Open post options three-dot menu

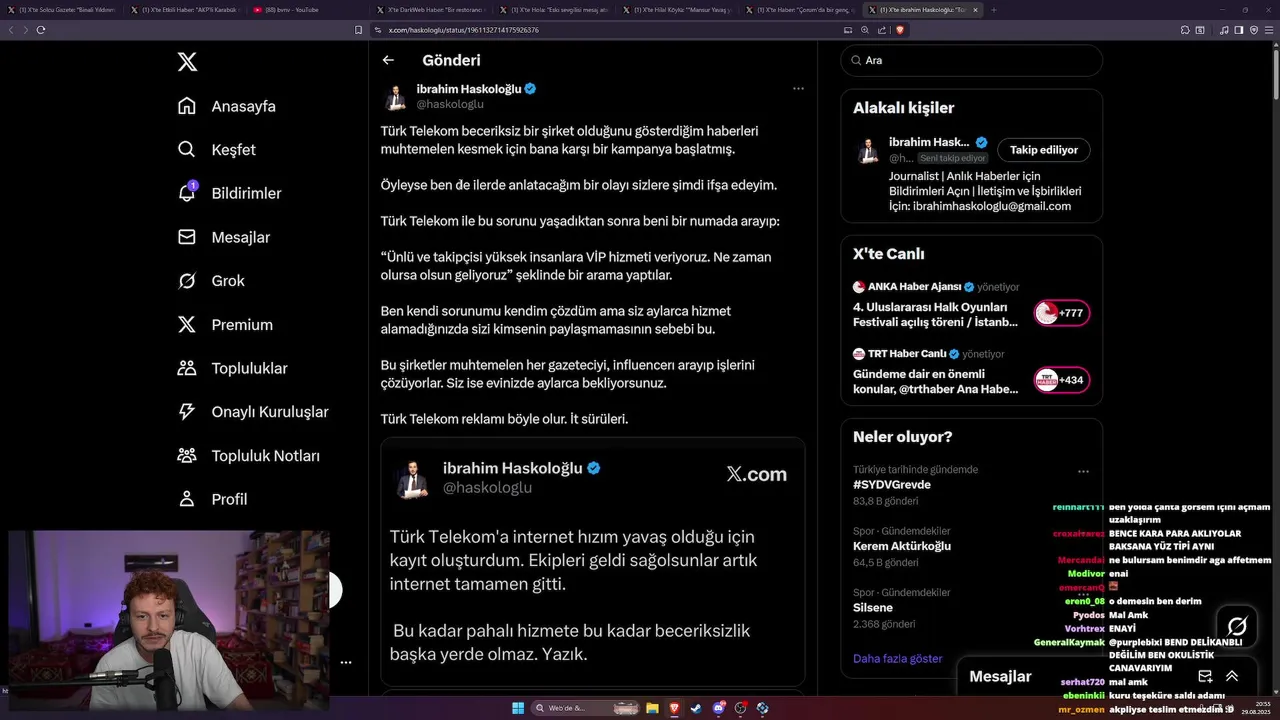point(798,88)
